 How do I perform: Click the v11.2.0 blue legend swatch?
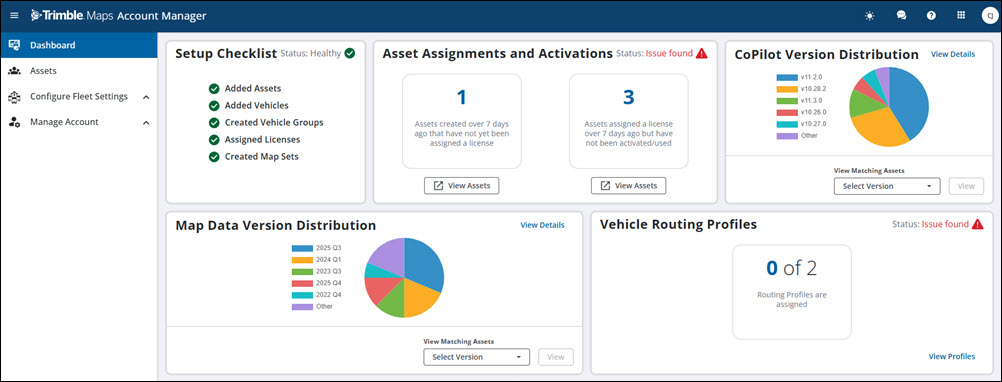pyautogui.click(x=786, y=77)
